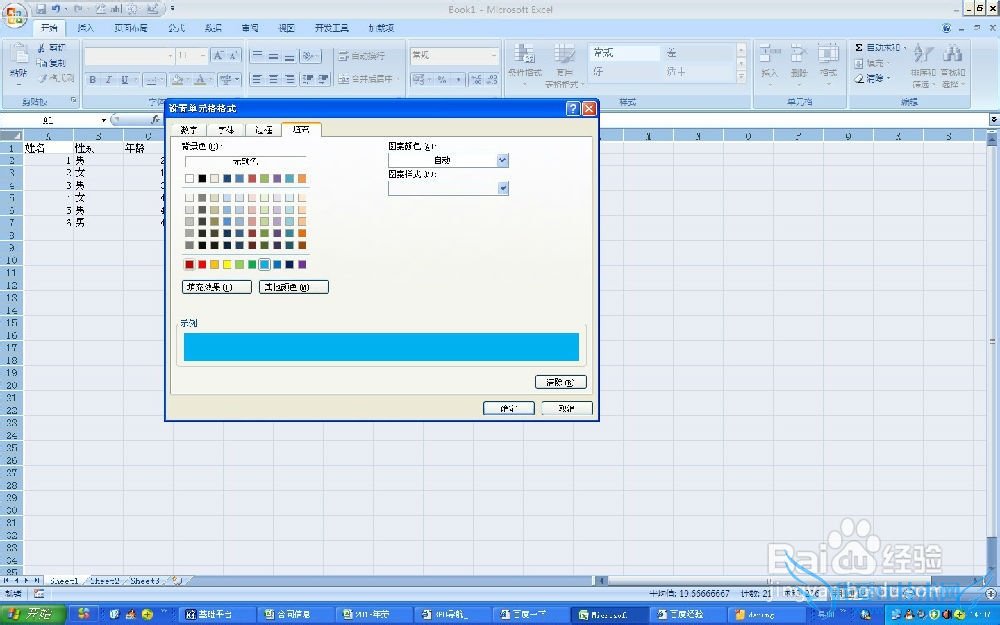Open the pattern style dropdown
Image resolution: width=1000 pixels, height=625 pixels.
point(502,188)
